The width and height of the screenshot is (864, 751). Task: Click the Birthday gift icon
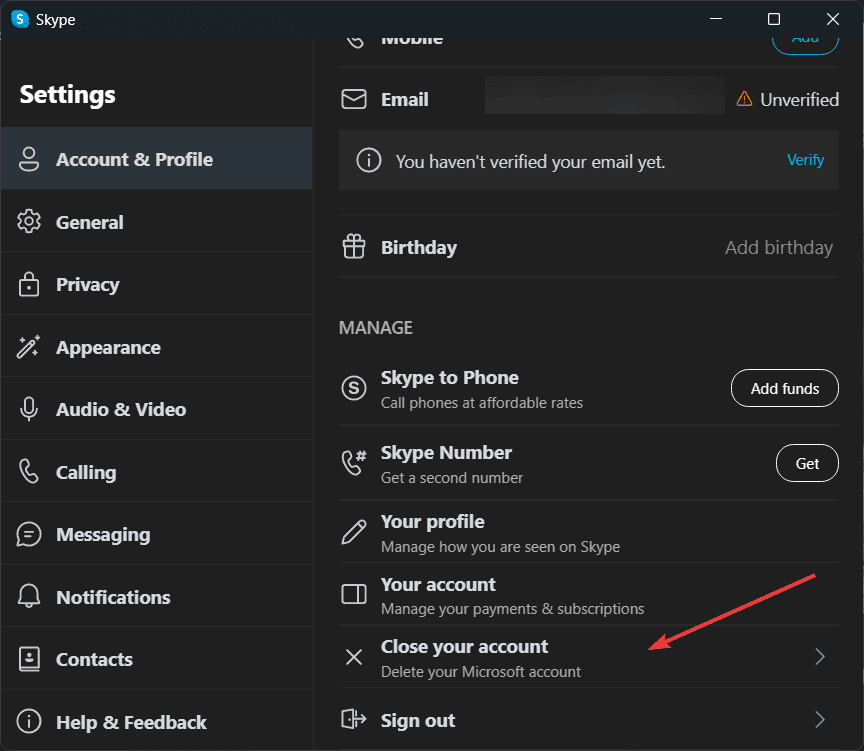(x=354, y=247)
